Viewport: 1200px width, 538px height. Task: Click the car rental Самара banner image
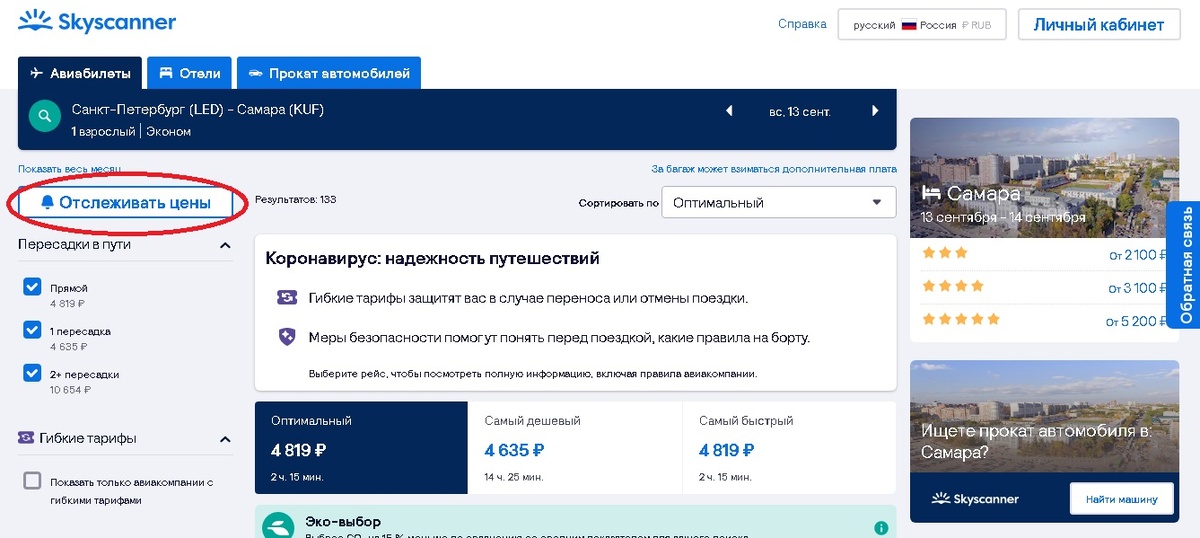click(x=1044, y=416)
